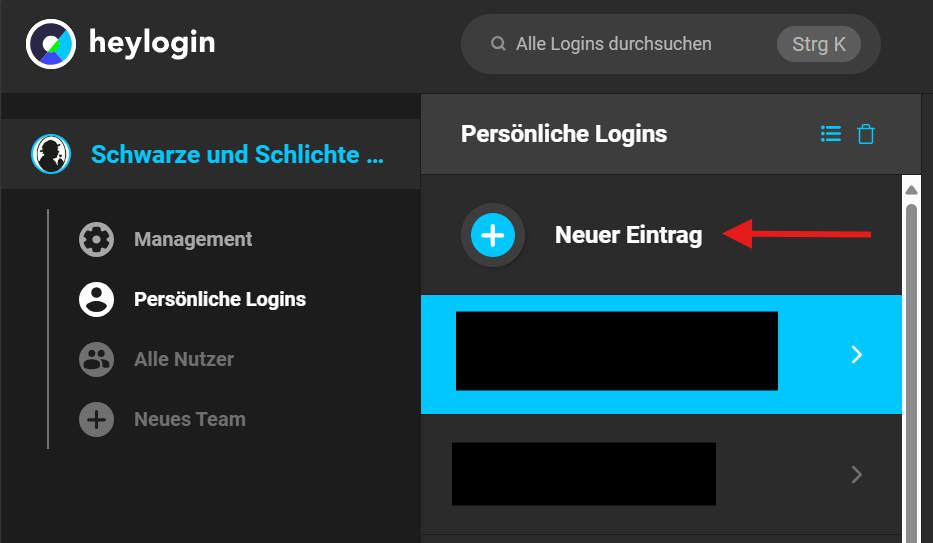Open the list view icon
933x543 pixels.
pyautogui.click(x=830, y=134)
